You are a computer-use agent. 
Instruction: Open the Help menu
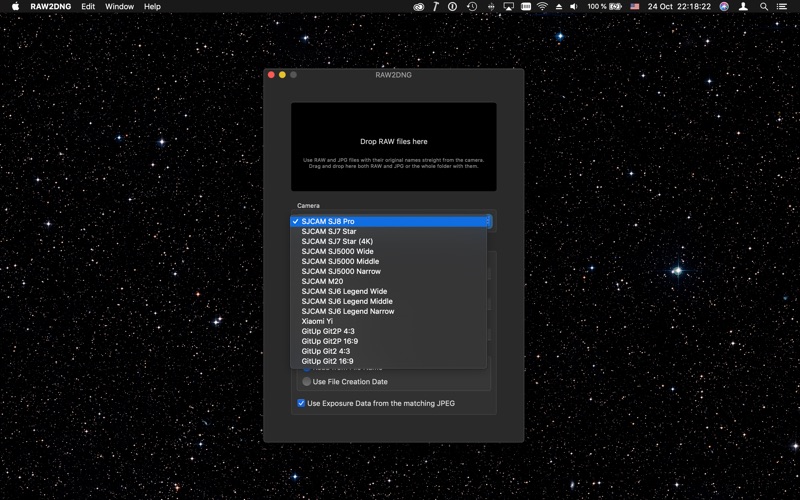tap(152, 7)
